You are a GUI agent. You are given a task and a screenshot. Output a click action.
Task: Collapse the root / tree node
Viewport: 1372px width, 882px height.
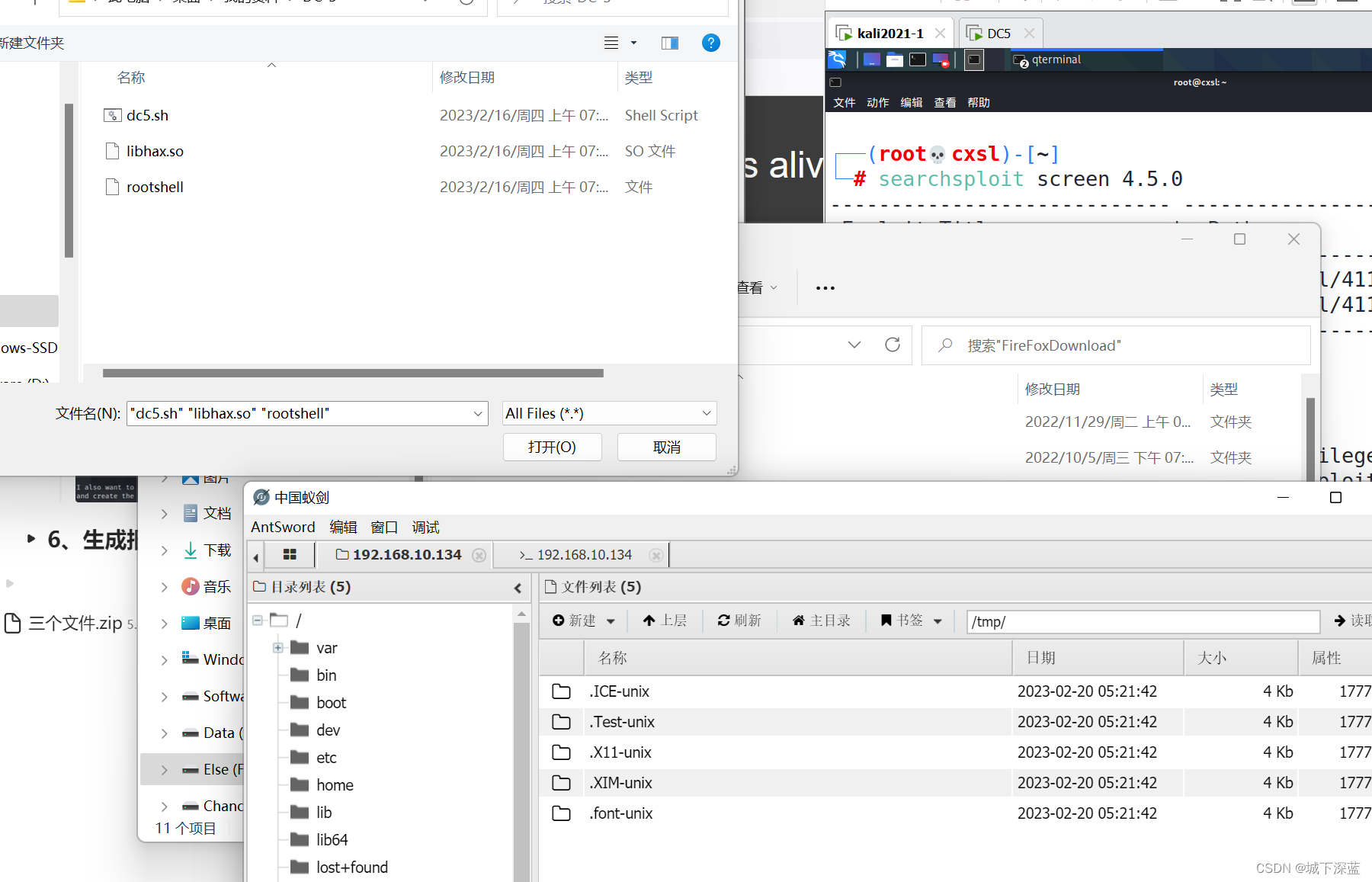258,620
